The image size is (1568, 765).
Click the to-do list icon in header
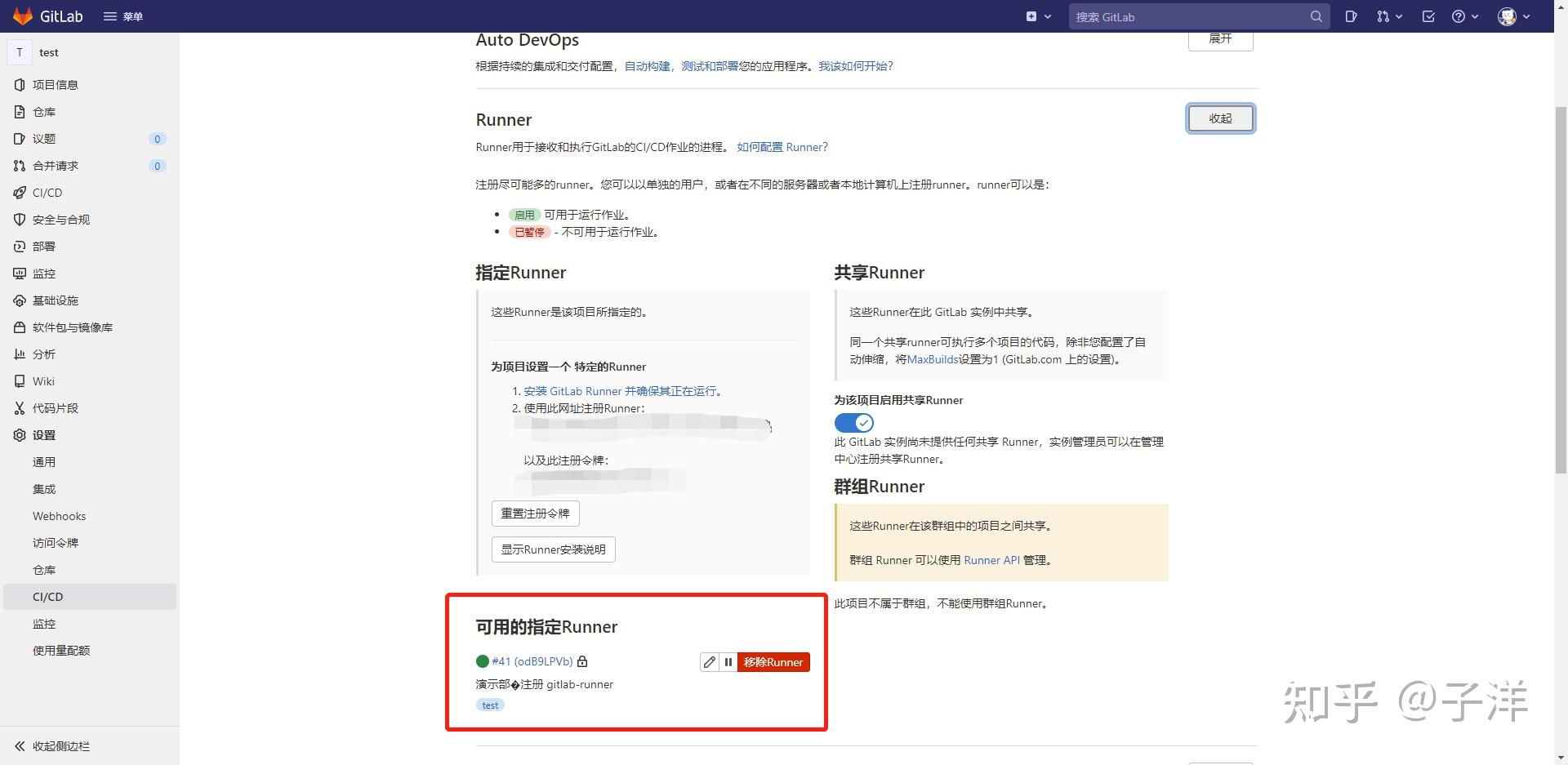(x=1428, y=16)
